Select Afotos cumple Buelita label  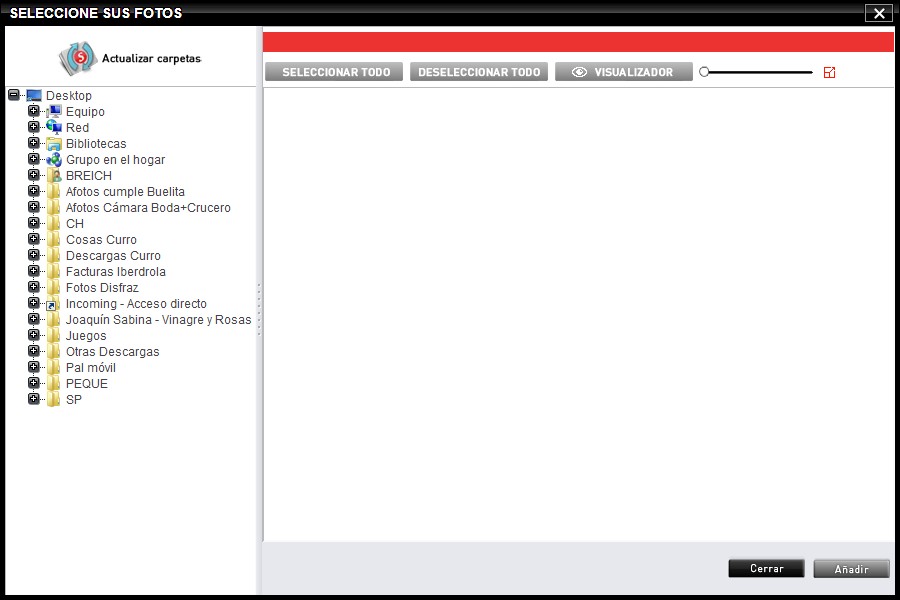(x=125, y=192)
